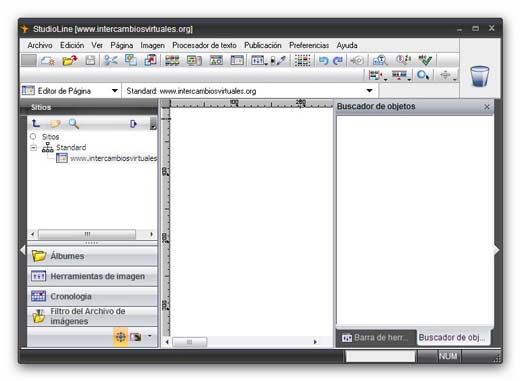The width and height of the screenshot is (520, 381).
Task: Collapse the Standard tree node
Action: click(33, 147)
